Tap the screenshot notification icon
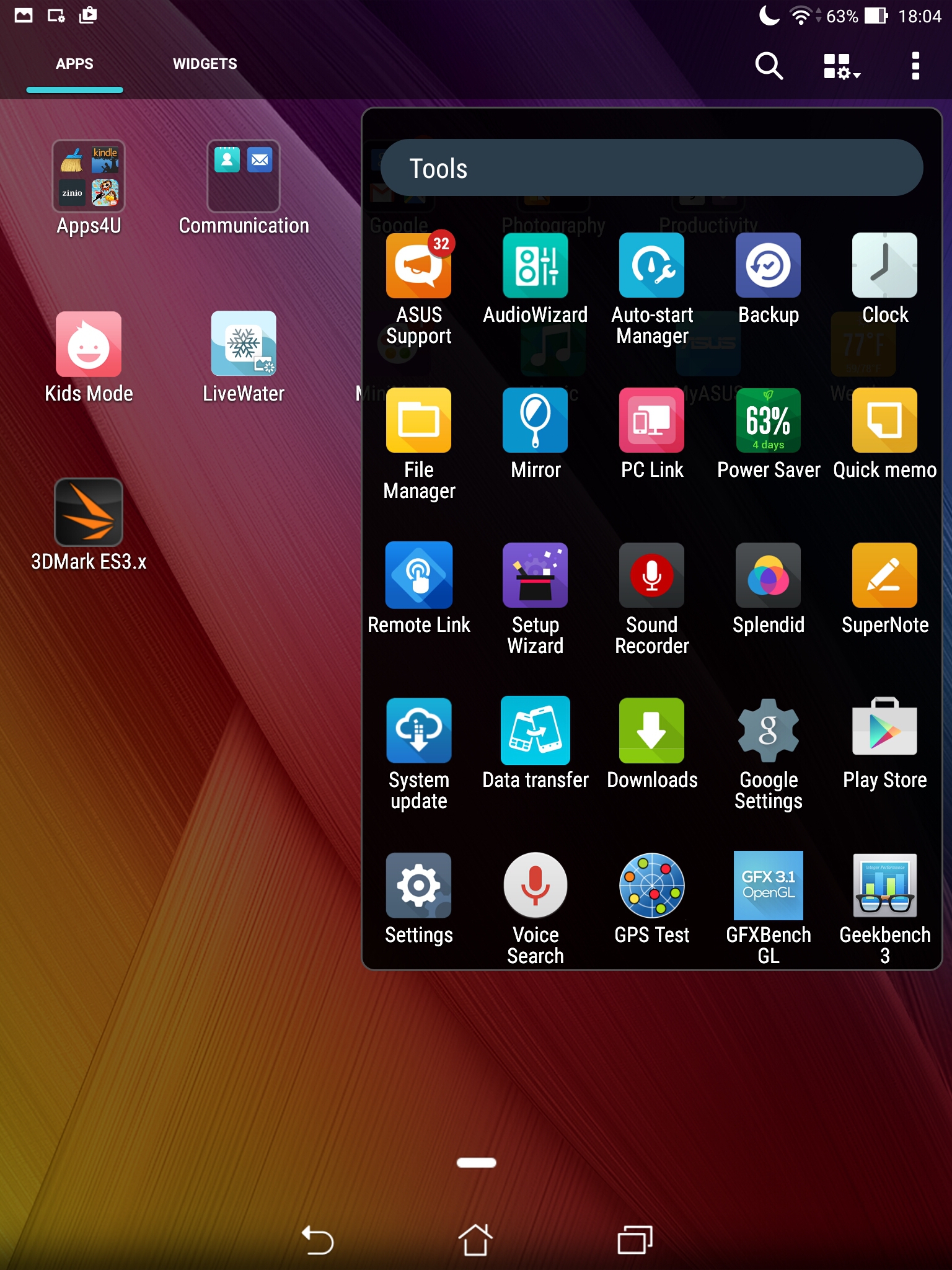The width and height of the screenshot is (952, 1270). pyautogui.click(x=24, y=16)
